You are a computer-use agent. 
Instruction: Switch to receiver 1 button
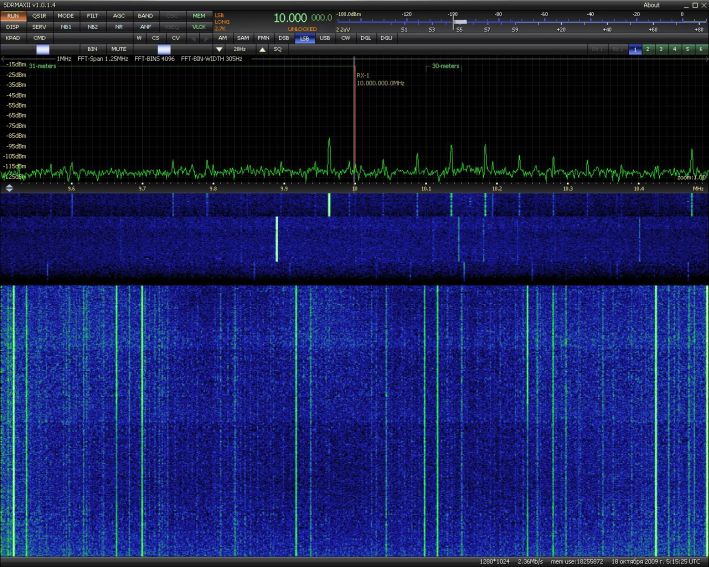pos(635,49)
